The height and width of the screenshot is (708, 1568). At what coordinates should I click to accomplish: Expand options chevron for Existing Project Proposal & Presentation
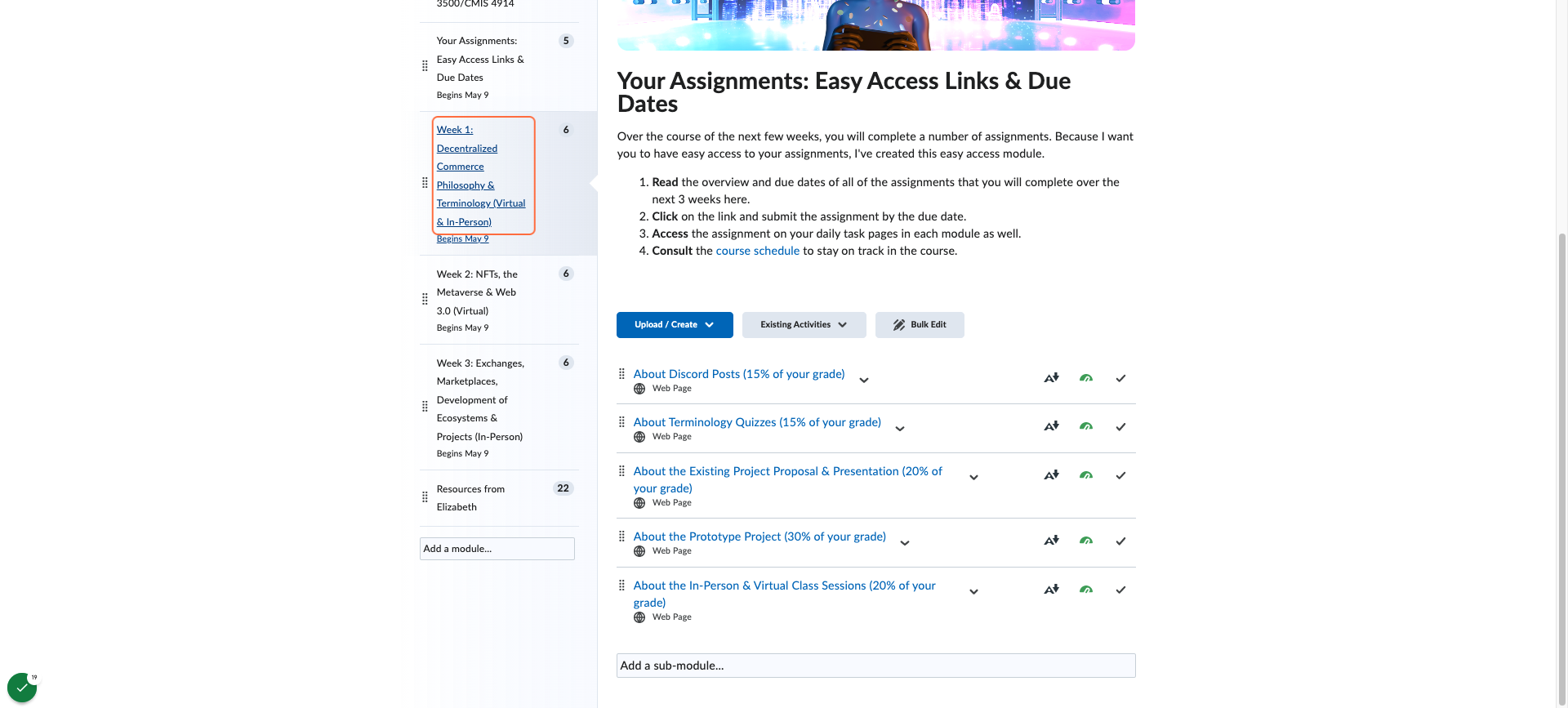[x=973, y=478]
